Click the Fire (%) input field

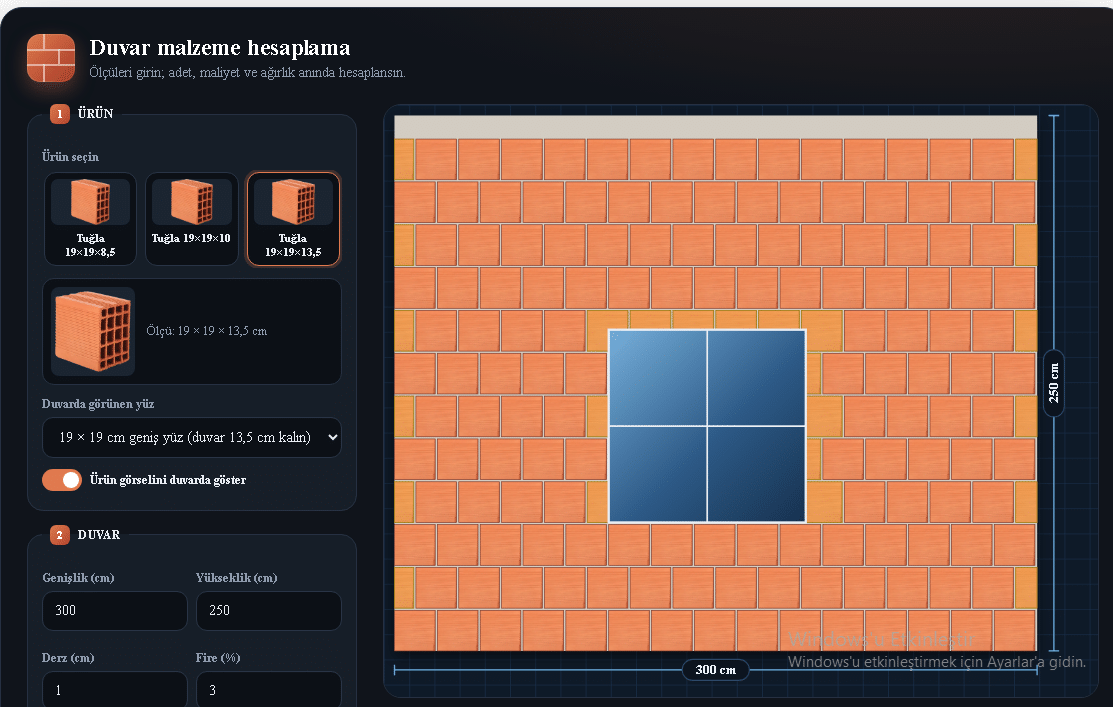tap(268, 689)
